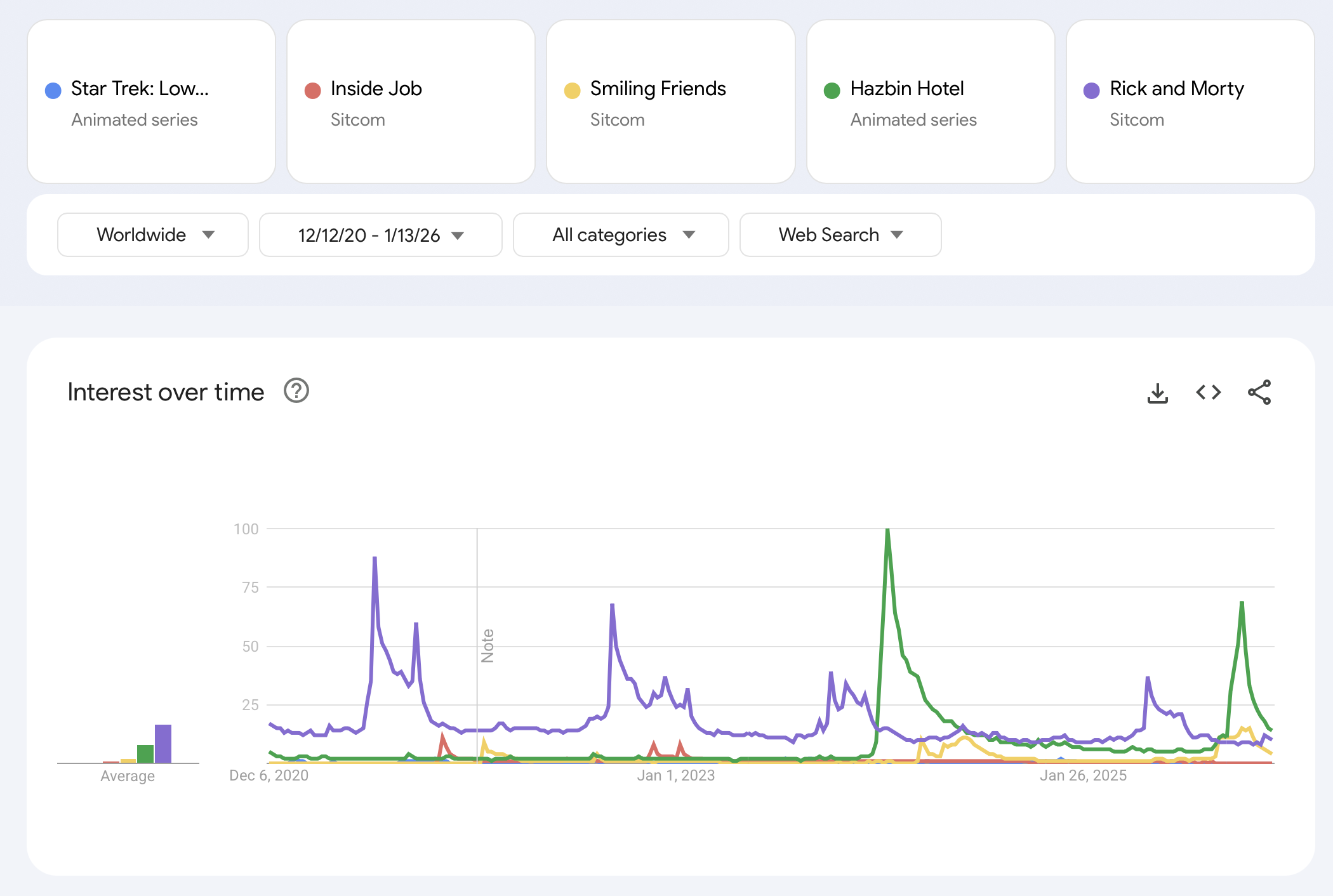Screen dimensions: 1333x896
Task: Click the red Inside Job color dot
Action: [313, 91]
